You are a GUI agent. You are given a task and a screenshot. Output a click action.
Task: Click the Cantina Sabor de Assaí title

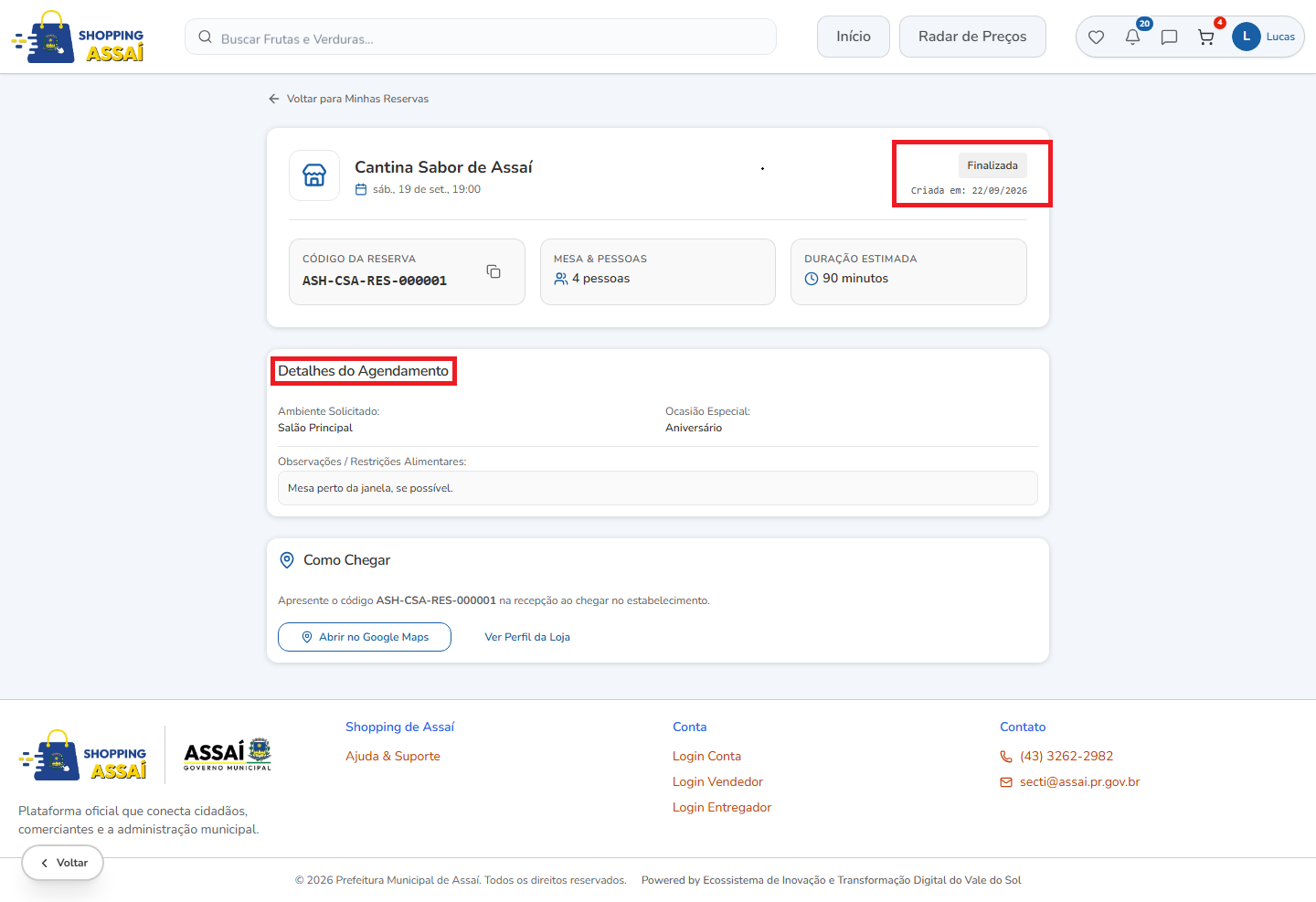443,167
